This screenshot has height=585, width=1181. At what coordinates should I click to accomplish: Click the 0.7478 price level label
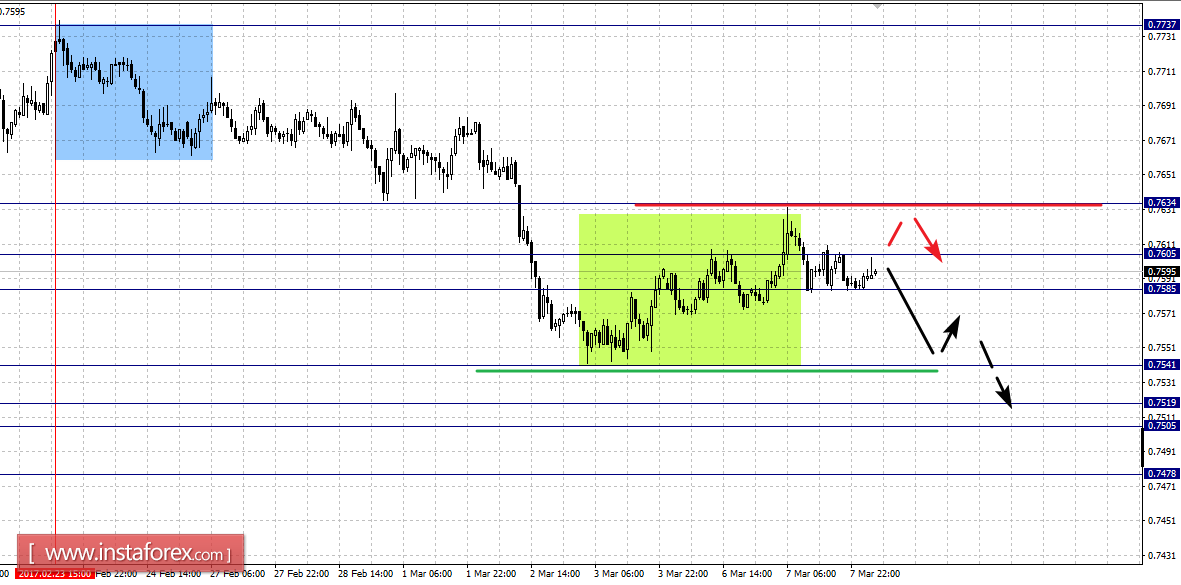[1162, 474]
